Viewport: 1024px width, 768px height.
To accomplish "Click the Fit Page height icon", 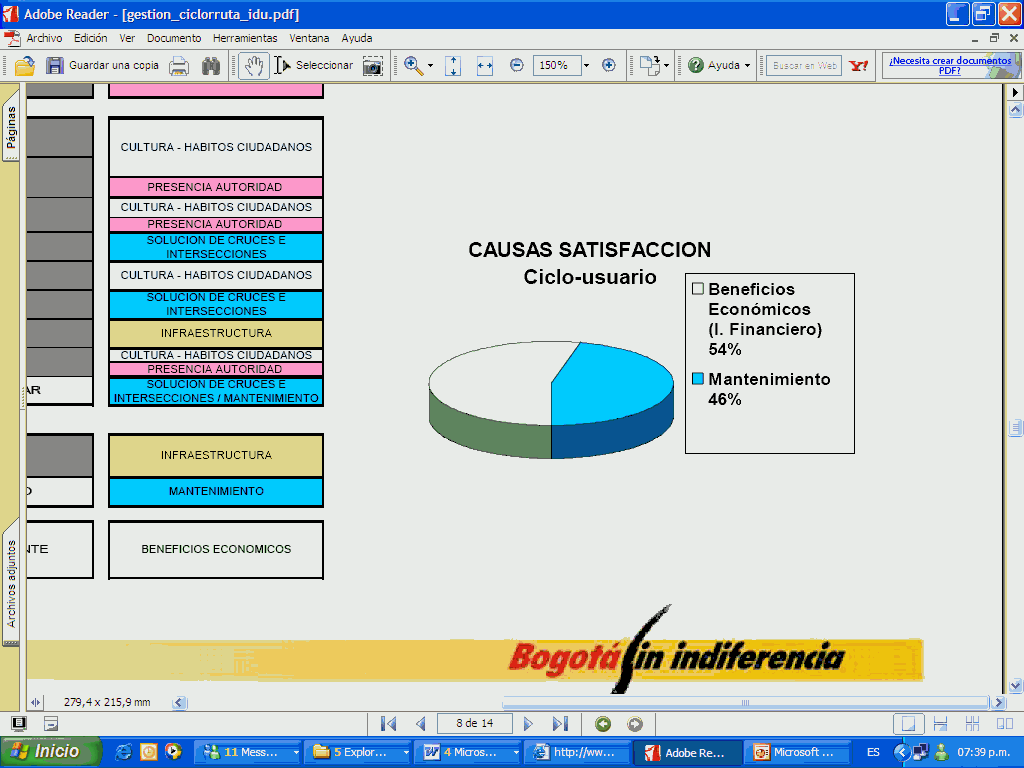I will coord(453,66).
